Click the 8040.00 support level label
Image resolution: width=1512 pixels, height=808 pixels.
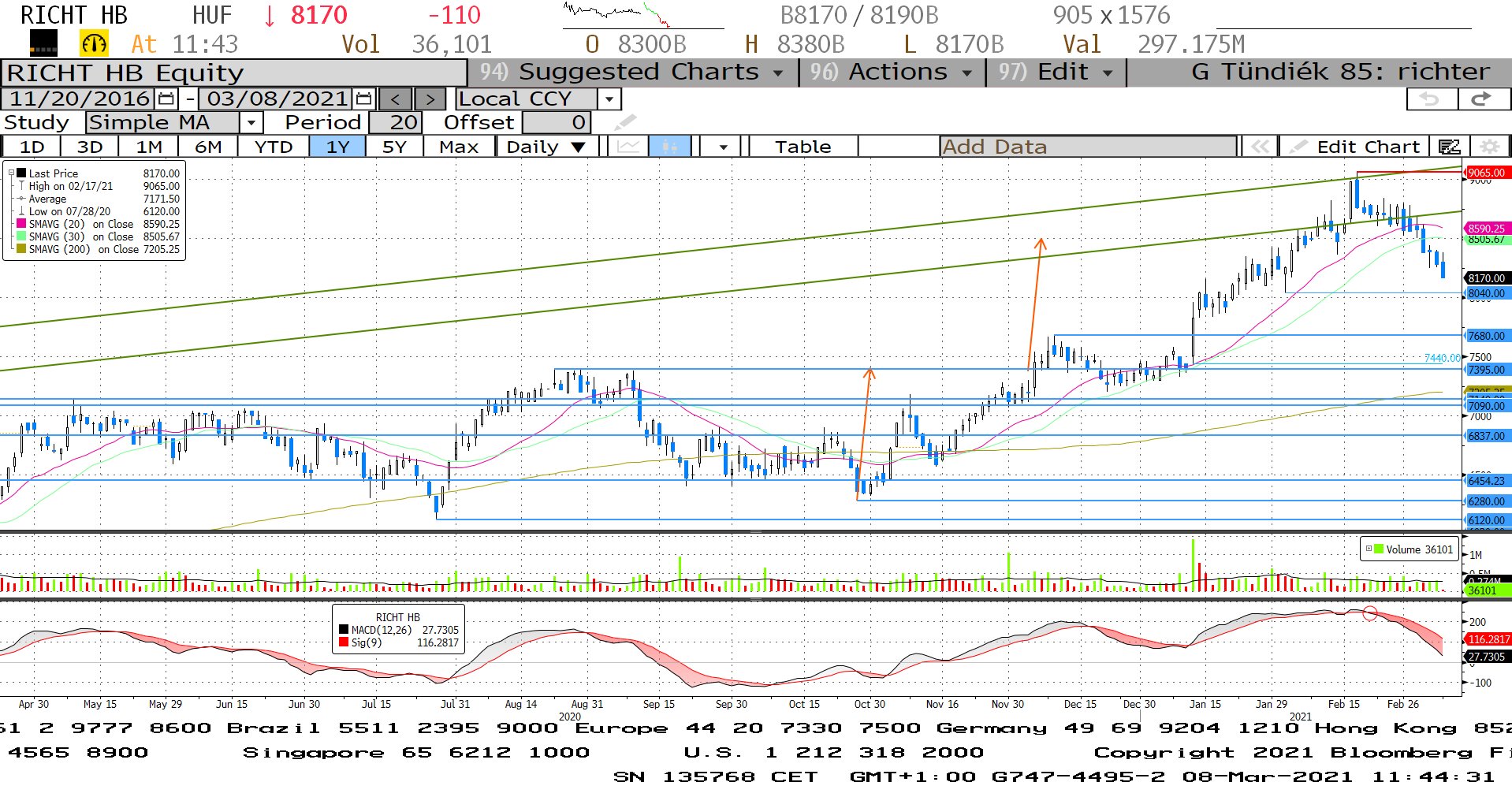1486,293
